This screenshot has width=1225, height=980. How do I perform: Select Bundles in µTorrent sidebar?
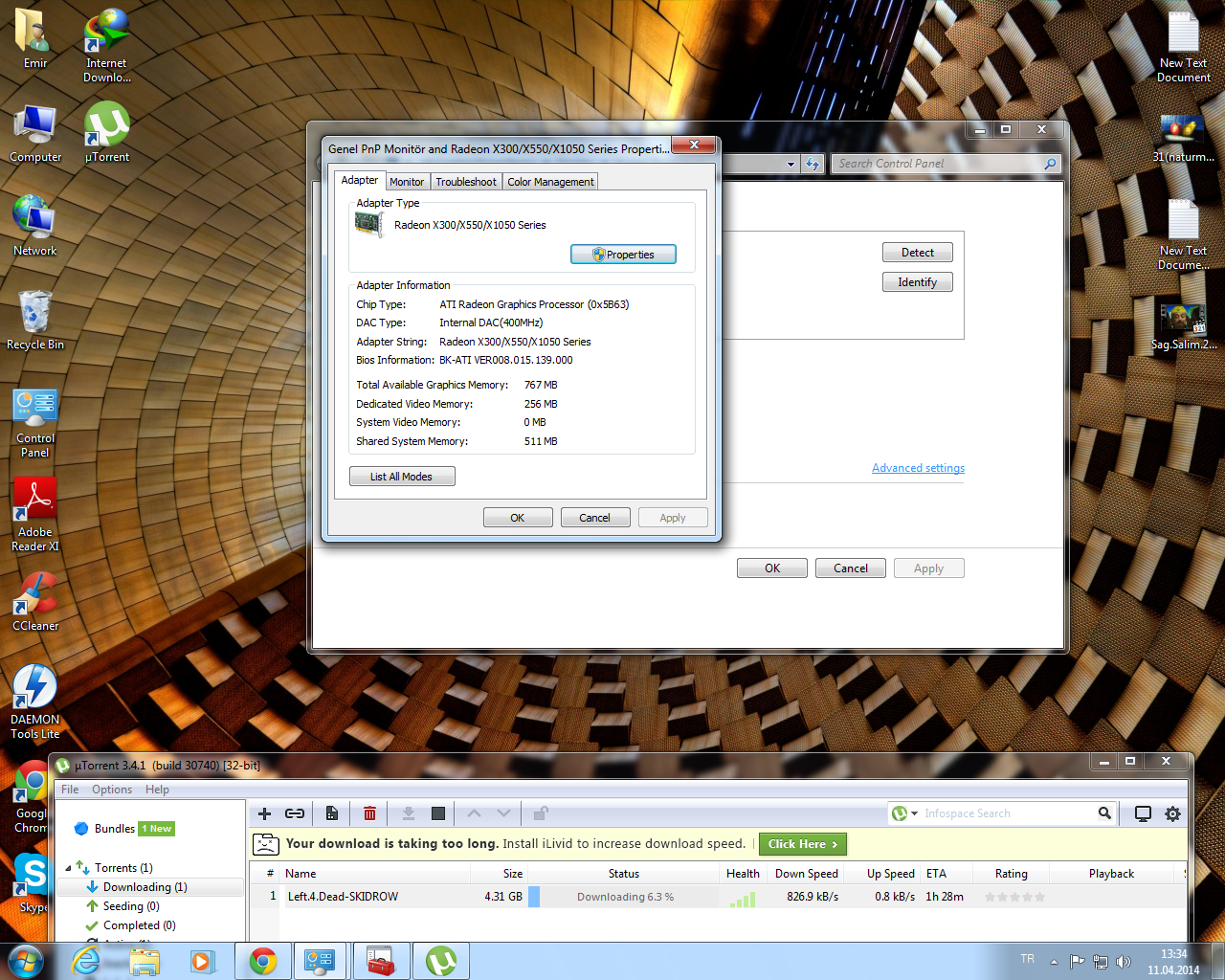pyautogui.click(x=115, y=829)
